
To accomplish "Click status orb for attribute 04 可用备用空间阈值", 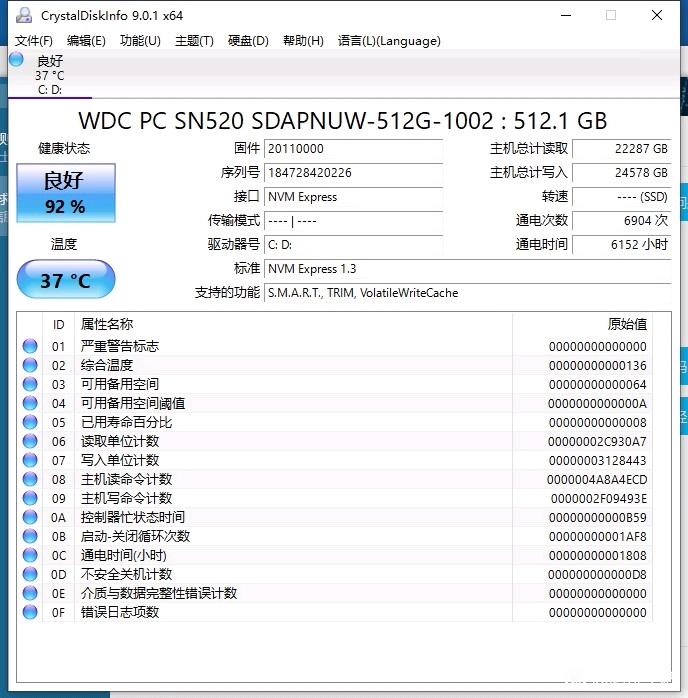I will point(30,403).
